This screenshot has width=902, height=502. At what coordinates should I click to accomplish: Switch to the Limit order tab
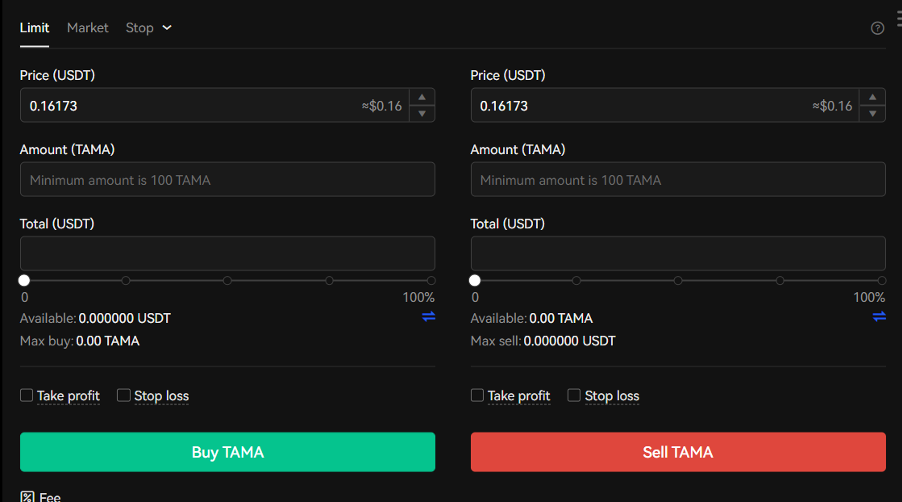[x=35, y=28]
